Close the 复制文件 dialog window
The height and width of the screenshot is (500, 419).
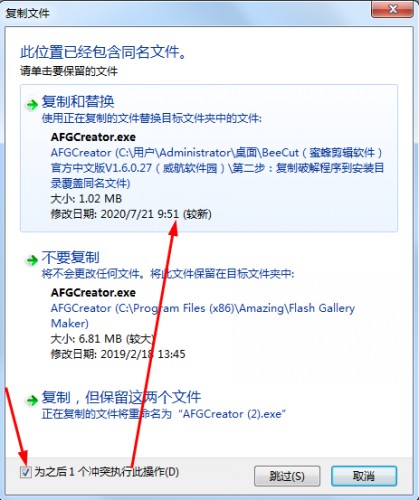pyautogui.click(x=393, y=9)
